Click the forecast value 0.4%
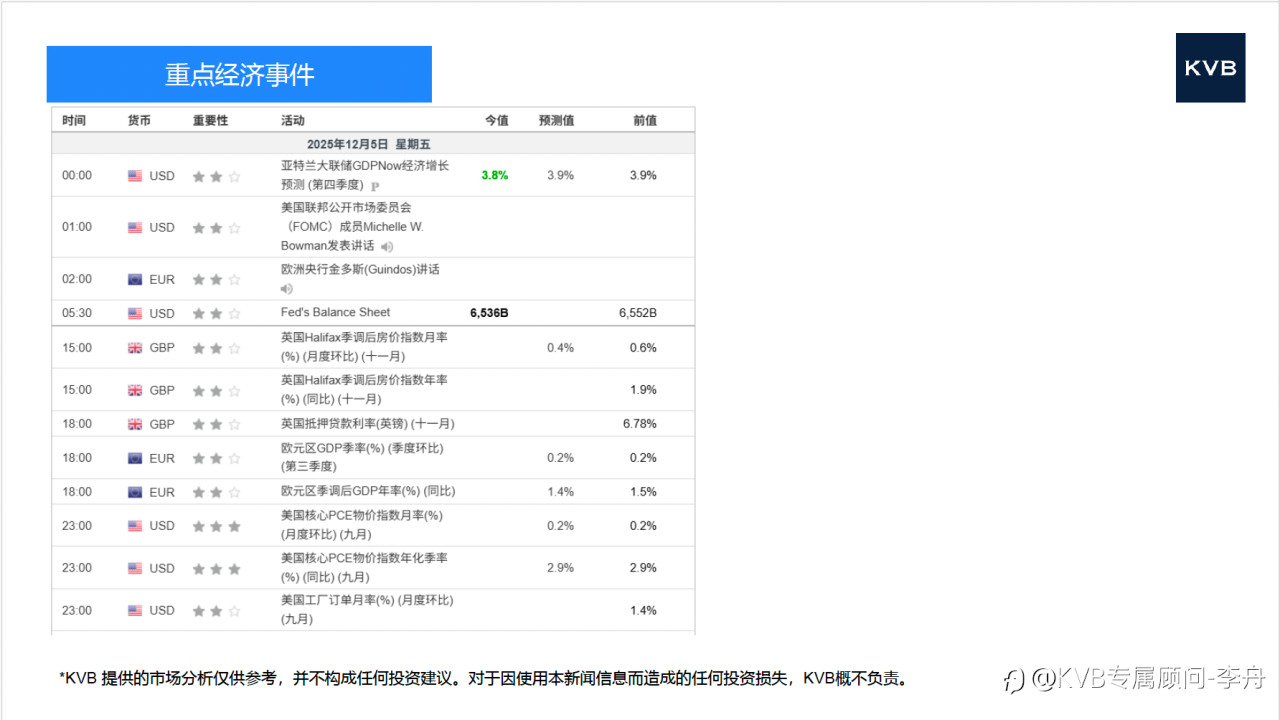 (x=561, y=348)
